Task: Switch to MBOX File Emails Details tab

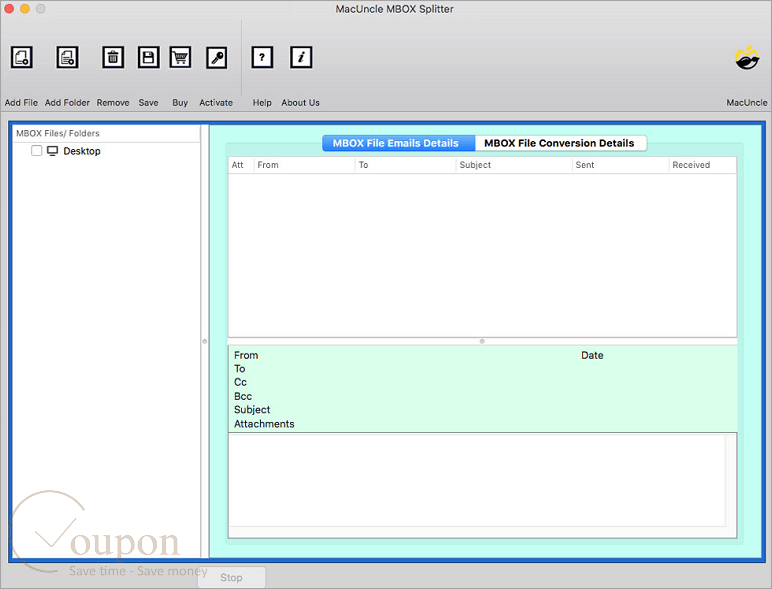Action: coord(398,143)
